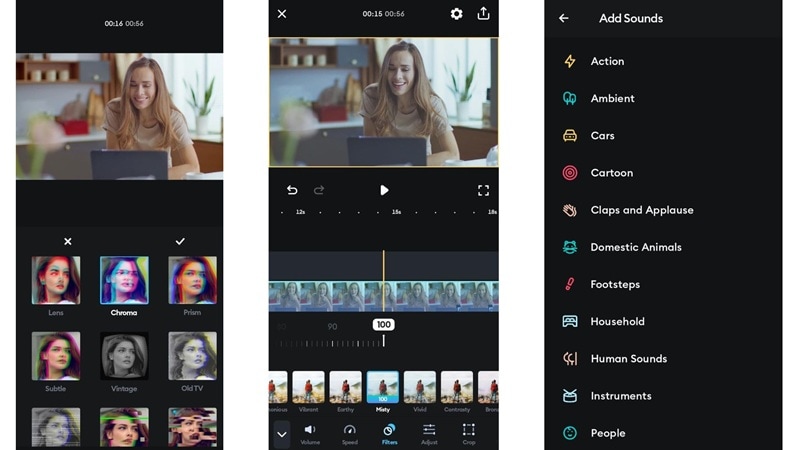
Task: Tap the People category face icon
Action: 570,433
